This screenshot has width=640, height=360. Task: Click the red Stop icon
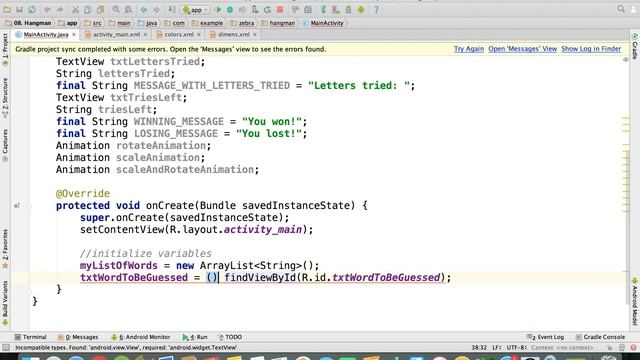click(280, 9)
